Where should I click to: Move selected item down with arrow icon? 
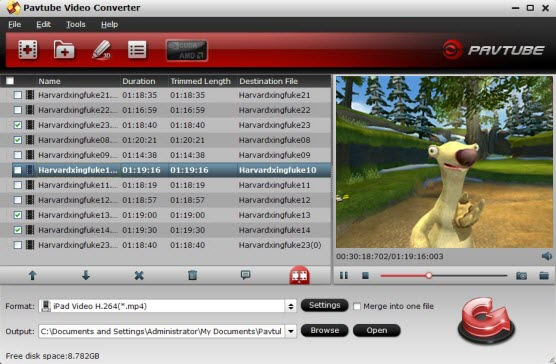click(x=86, y=275)
